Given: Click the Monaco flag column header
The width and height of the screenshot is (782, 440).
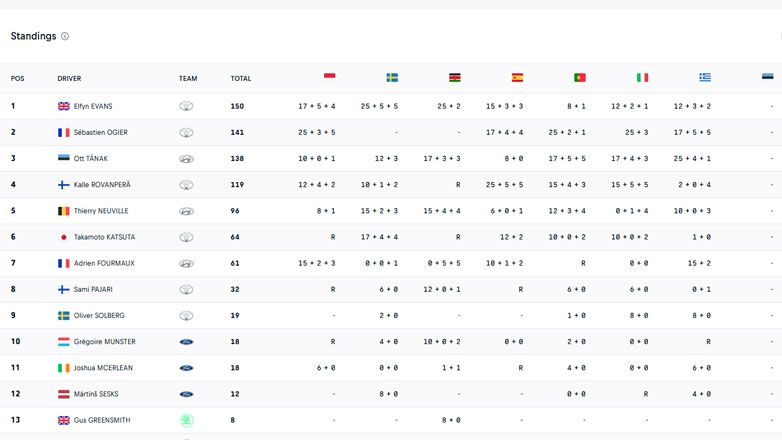Looking at the screenshot, I should click(330, 78).
